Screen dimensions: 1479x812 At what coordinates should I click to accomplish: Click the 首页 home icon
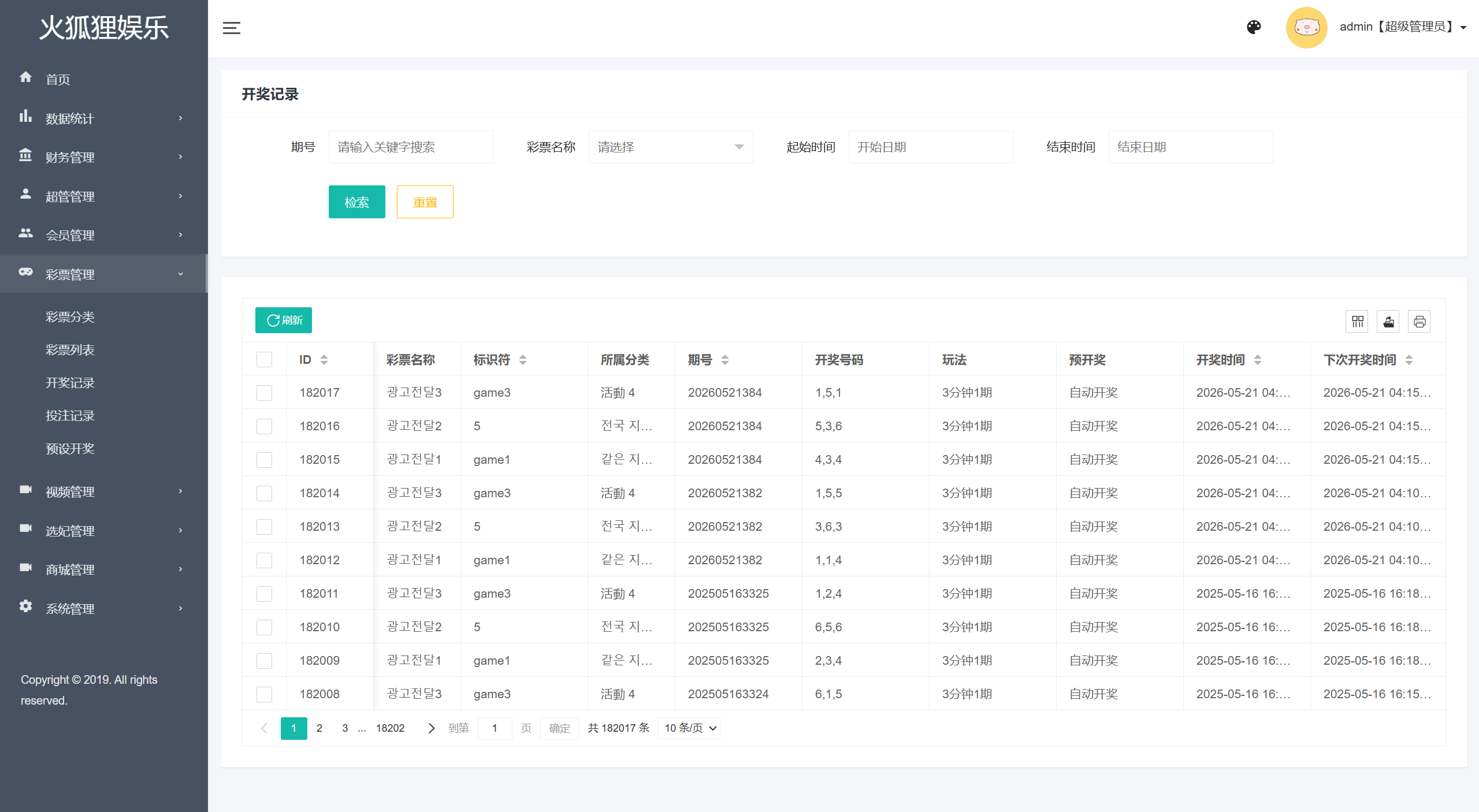point(25,77)
